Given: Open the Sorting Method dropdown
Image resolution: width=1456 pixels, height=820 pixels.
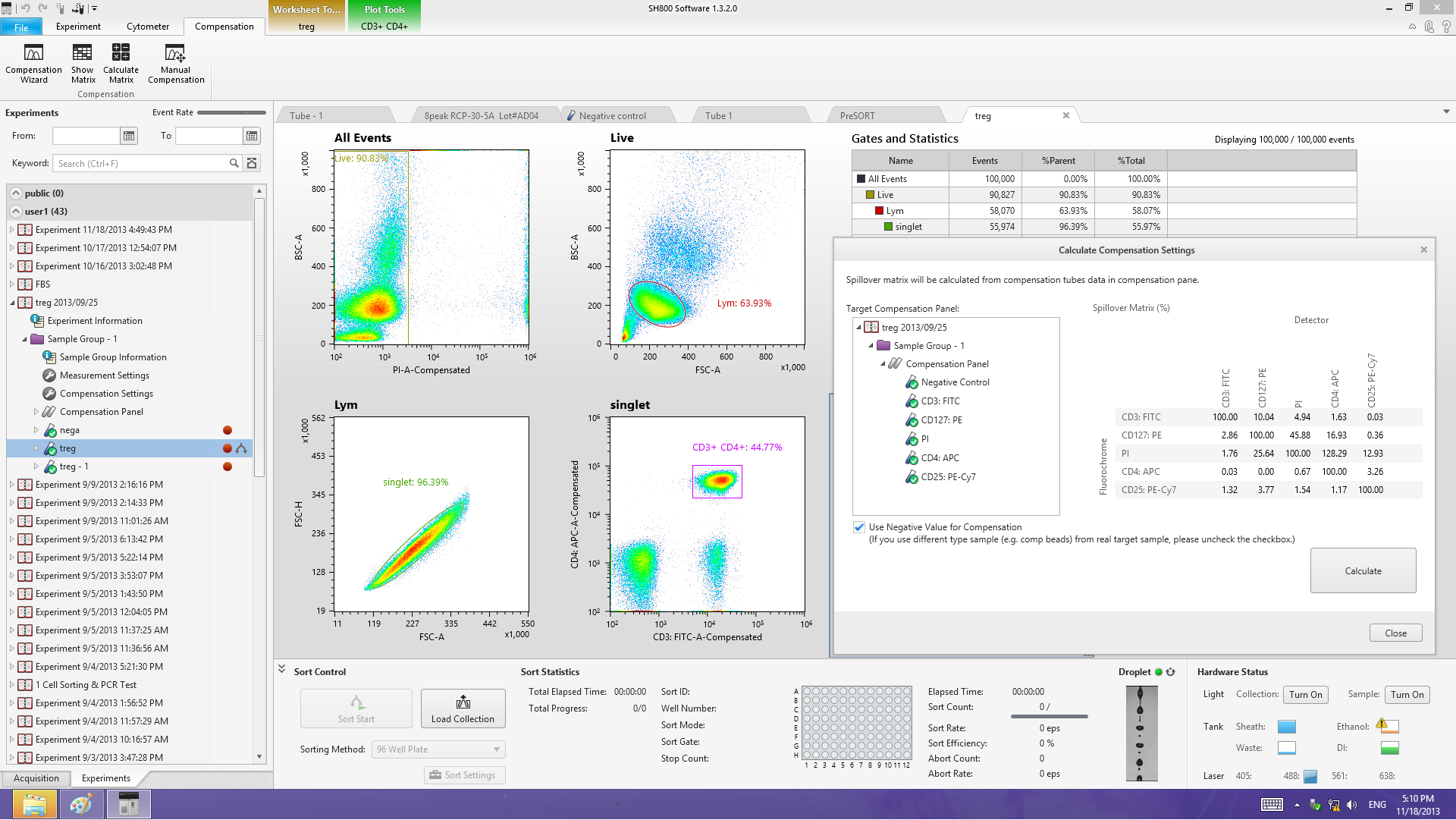Looking at the screenshot, I should point(438,749).
